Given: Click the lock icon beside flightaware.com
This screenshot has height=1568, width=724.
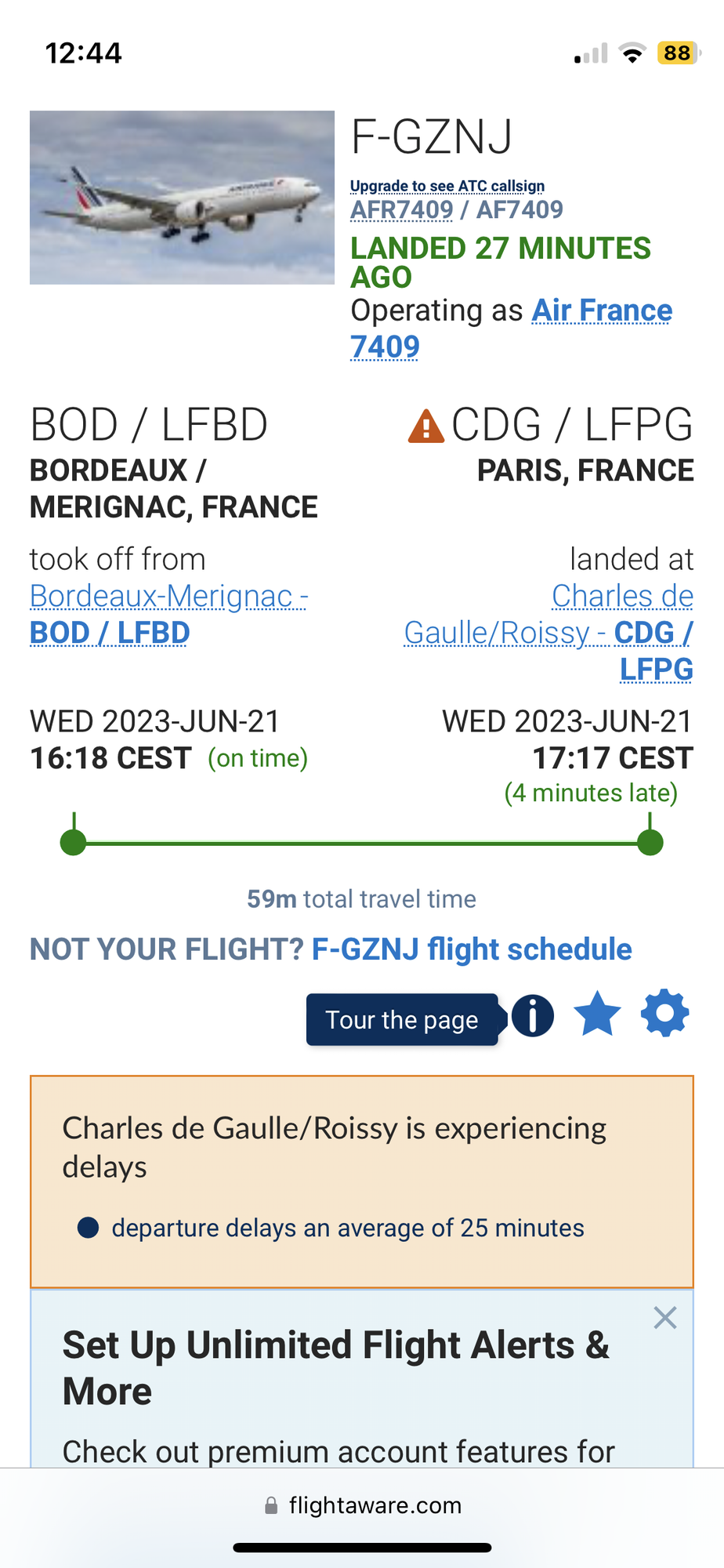Looking at the screenshot, I should pyautogui.click(x=271, y=1505).
